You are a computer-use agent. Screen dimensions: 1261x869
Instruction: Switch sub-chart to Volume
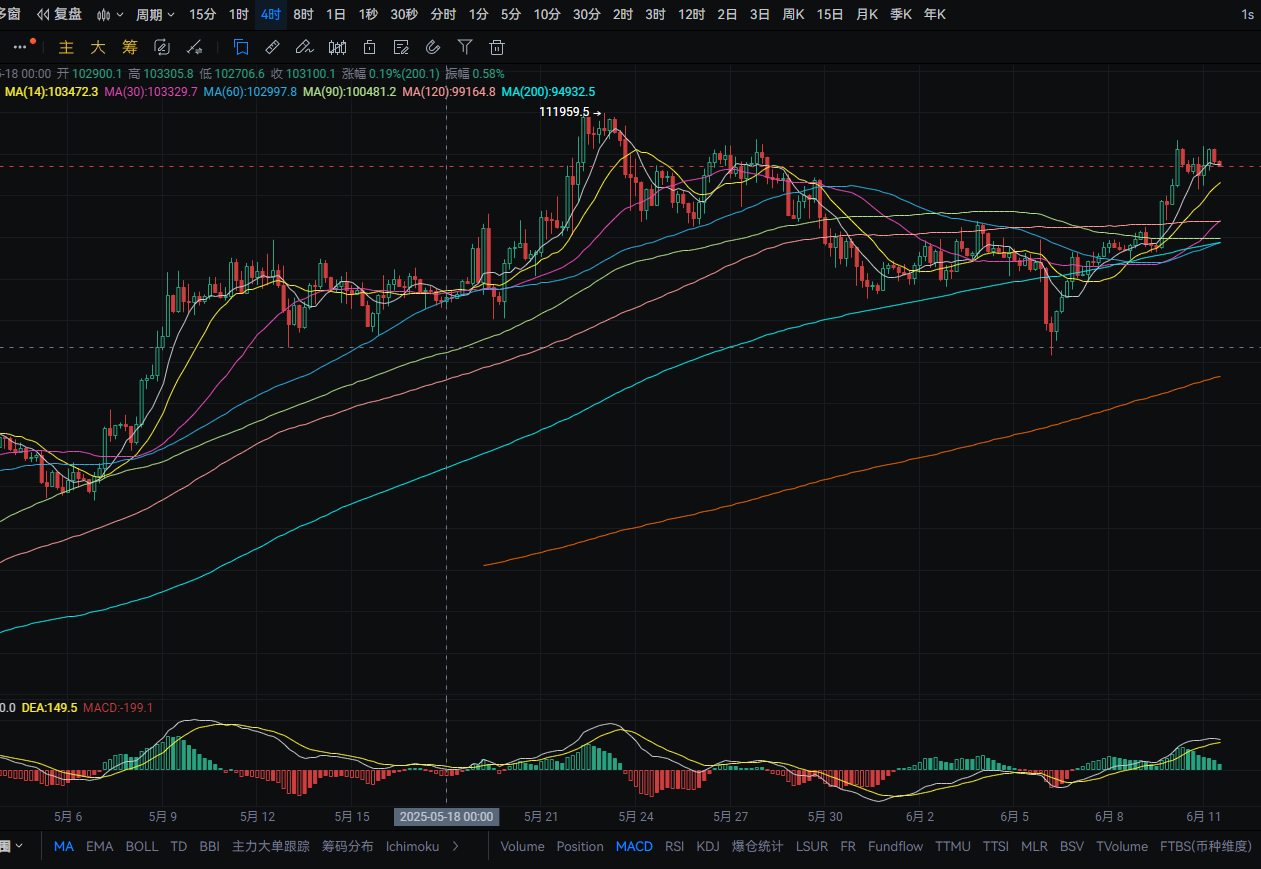click(522, 846)
